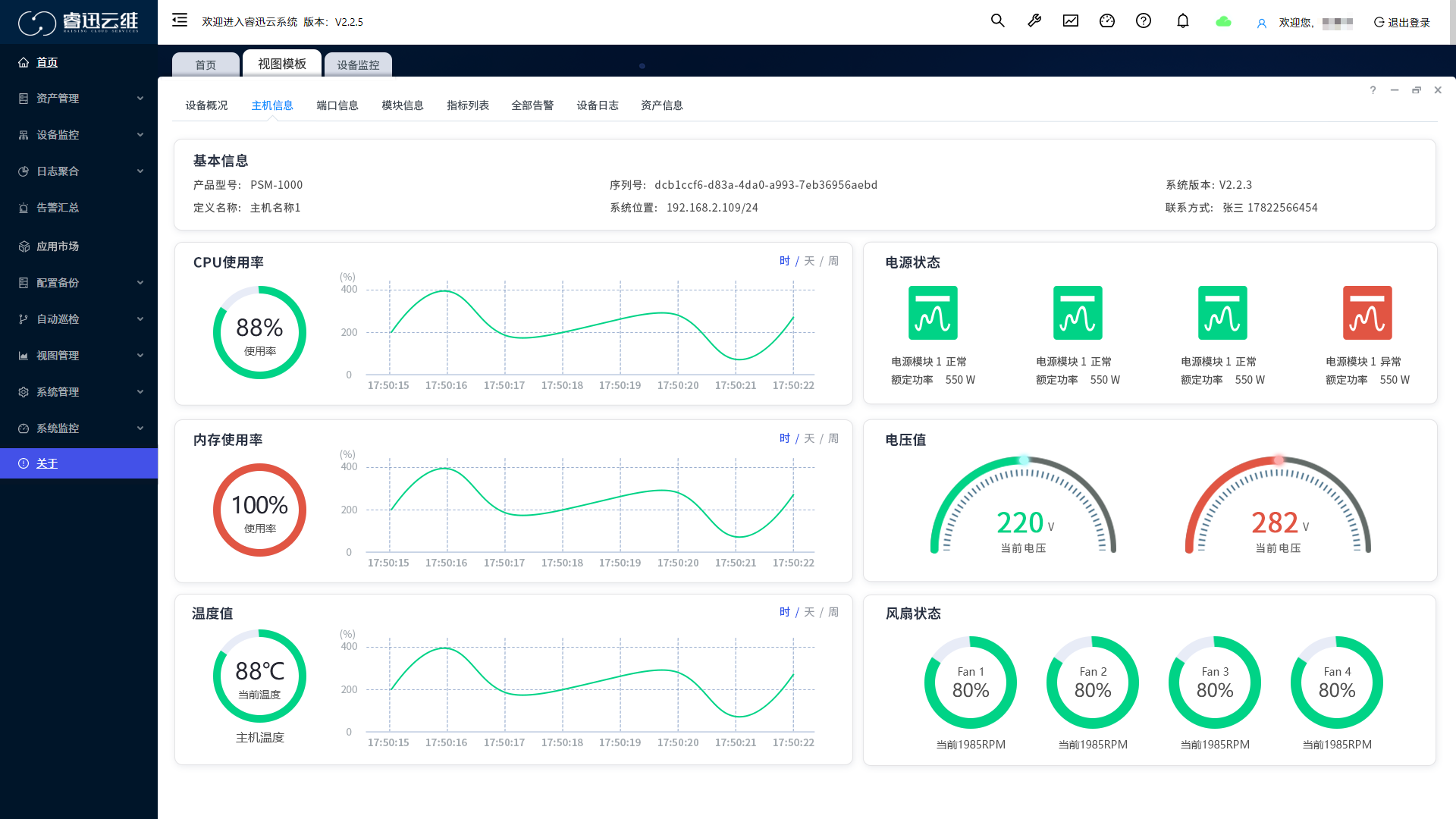Open the search magnifier in top bar
Image resolution: width=1456 pixels, height=819 pixels.
(x=998, y=21)
